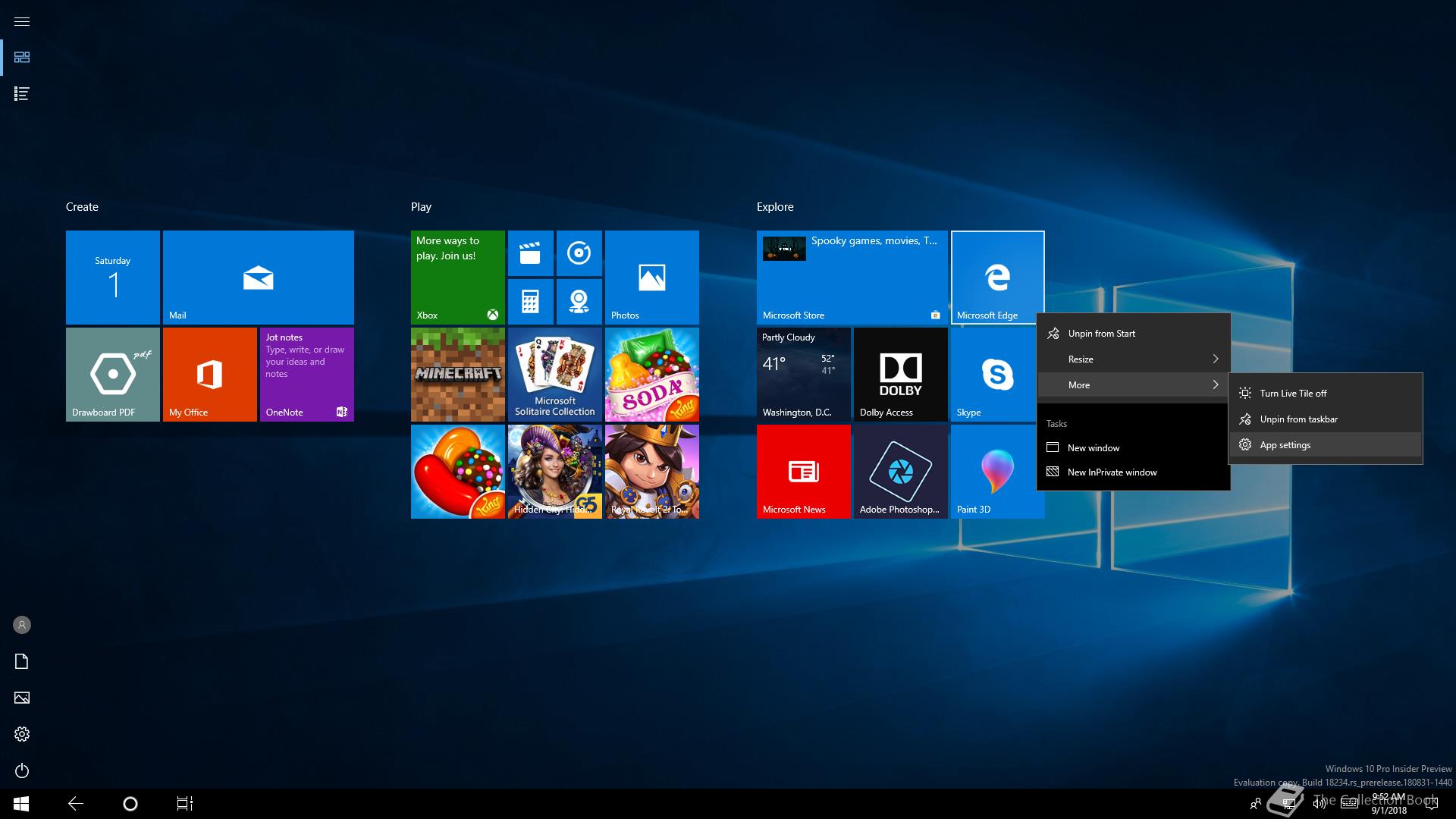Open Task View on taskbar
Image resolution: width=1456 pixels, height=819 pixels.
(x=185, y=804)
